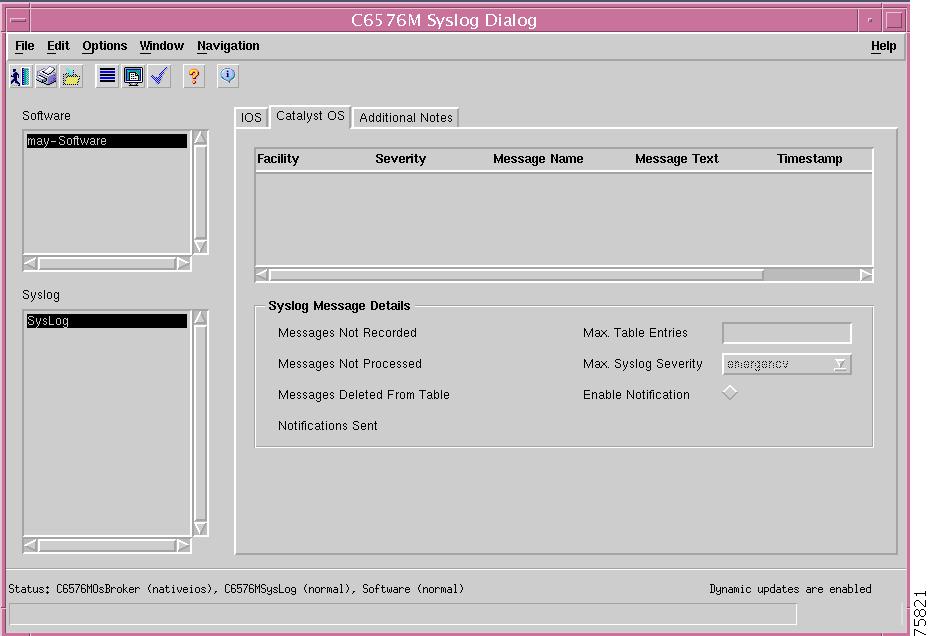Click the bottom status message field

(403, 614)
